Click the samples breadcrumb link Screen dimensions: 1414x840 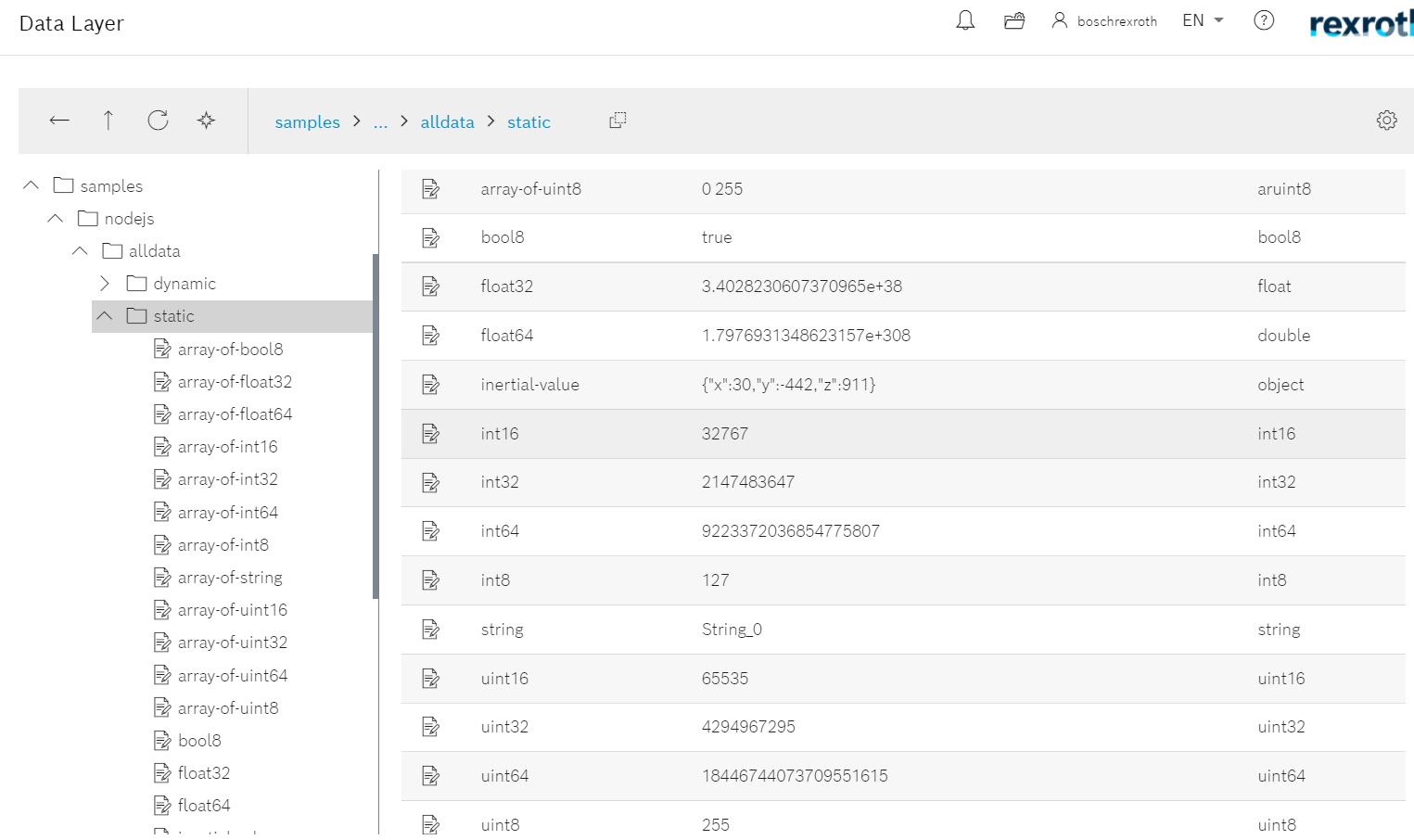point(307,121)
